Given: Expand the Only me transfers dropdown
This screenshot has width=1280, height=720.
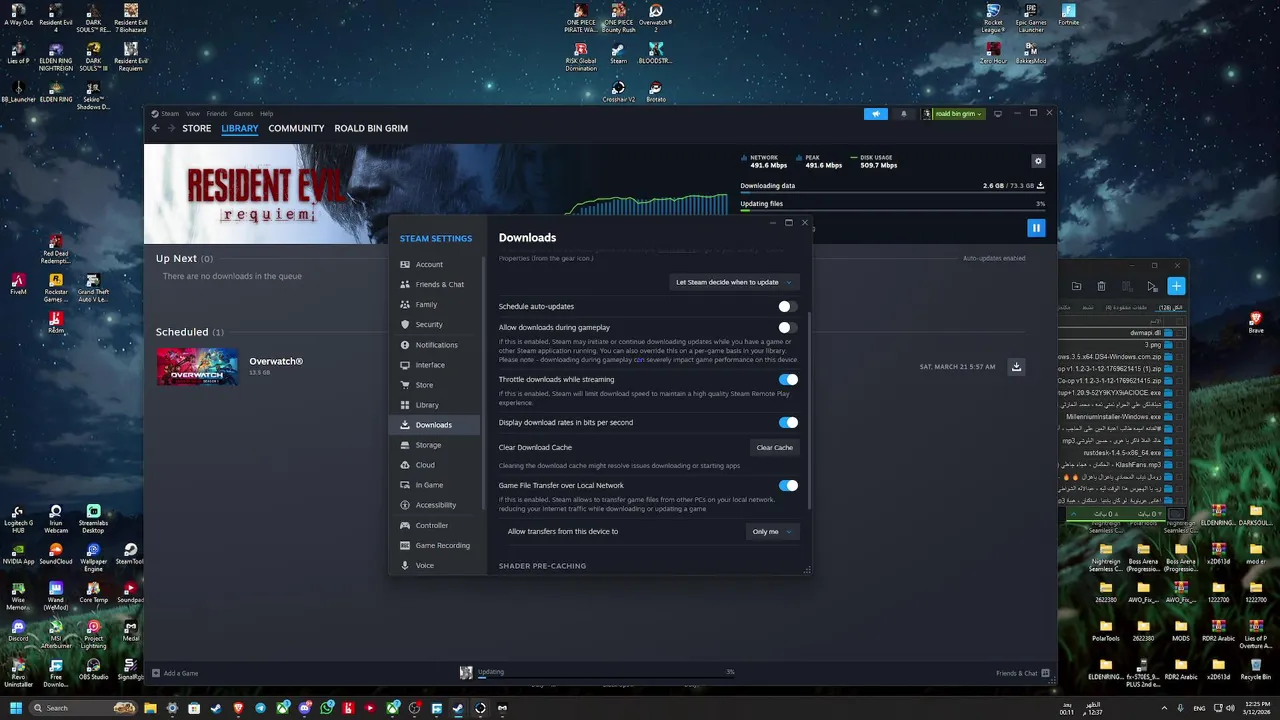Looking at the screenshot, I should (x=772, y=532).
